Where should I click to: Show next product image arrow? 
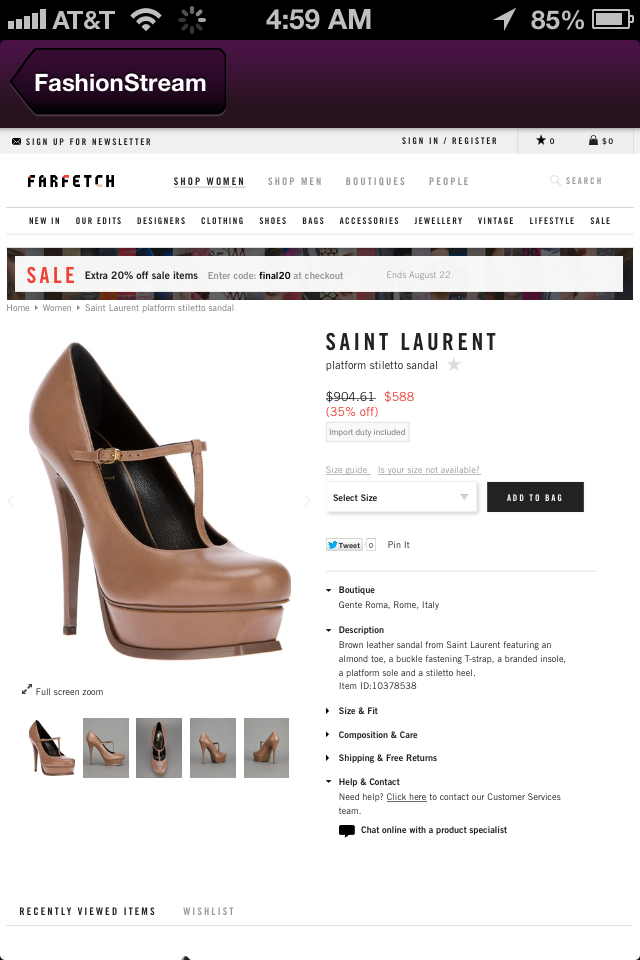click(307, 501)
